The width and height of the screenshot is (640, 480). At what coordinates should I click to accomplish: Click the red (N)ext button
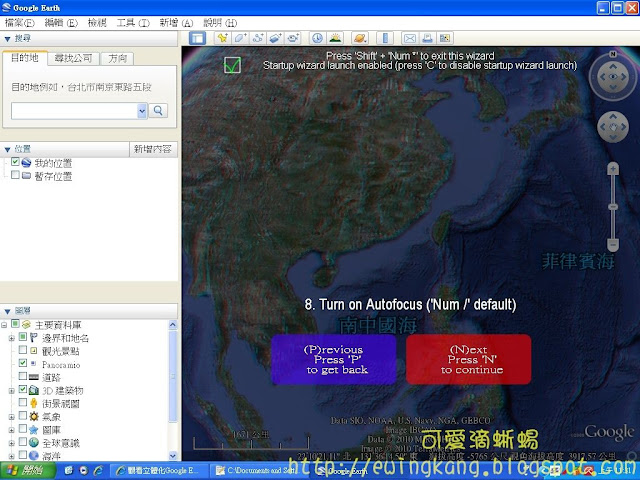pyautogui.click(x=469, y=359)
